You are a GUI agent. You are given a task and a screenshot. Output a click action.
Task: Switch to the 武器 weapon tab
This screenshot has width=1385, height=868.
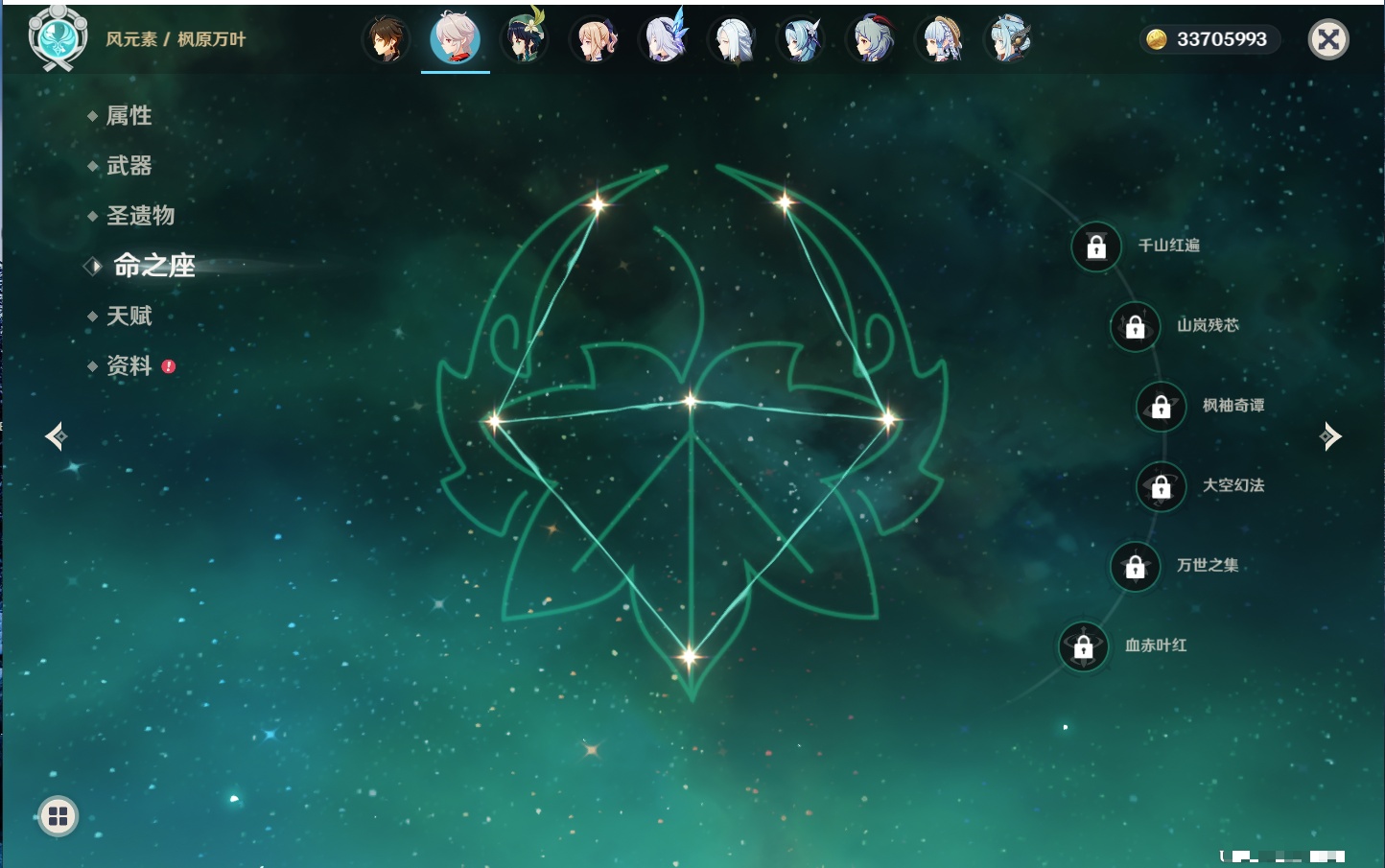129,166
